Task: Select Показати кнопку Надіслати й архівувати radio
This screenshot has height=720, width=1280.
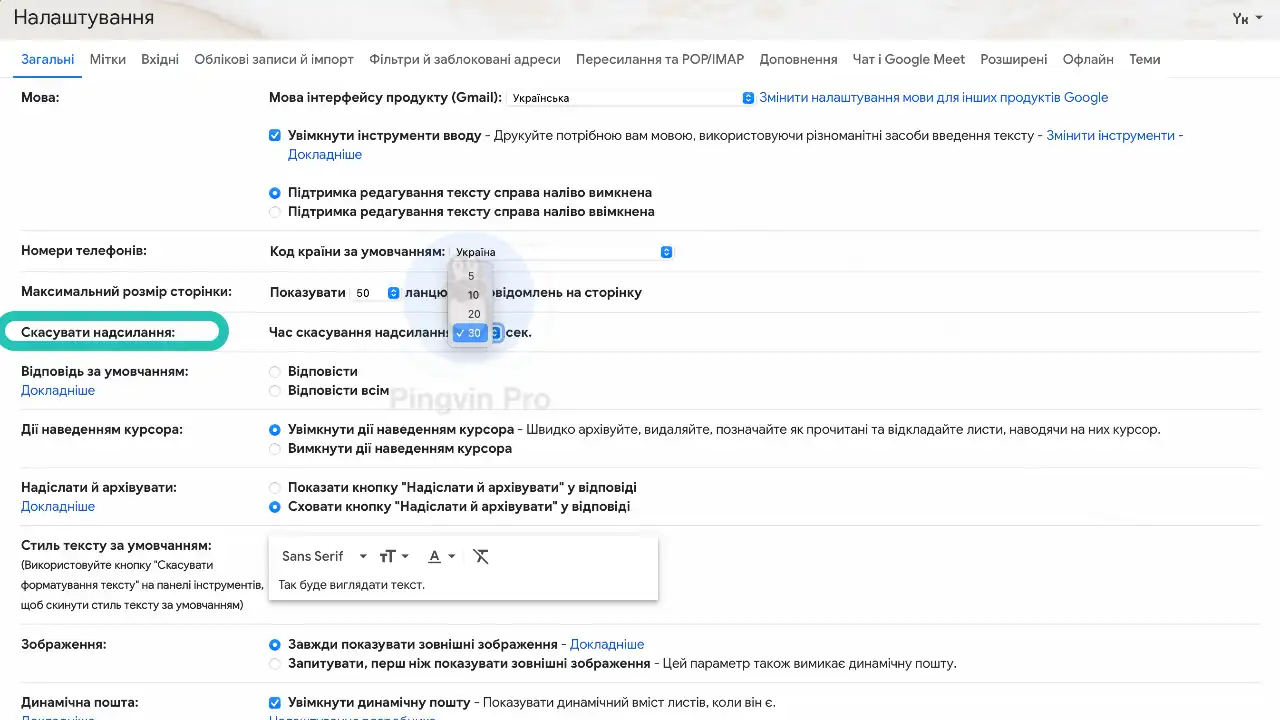Action: [x=275, y=488]
